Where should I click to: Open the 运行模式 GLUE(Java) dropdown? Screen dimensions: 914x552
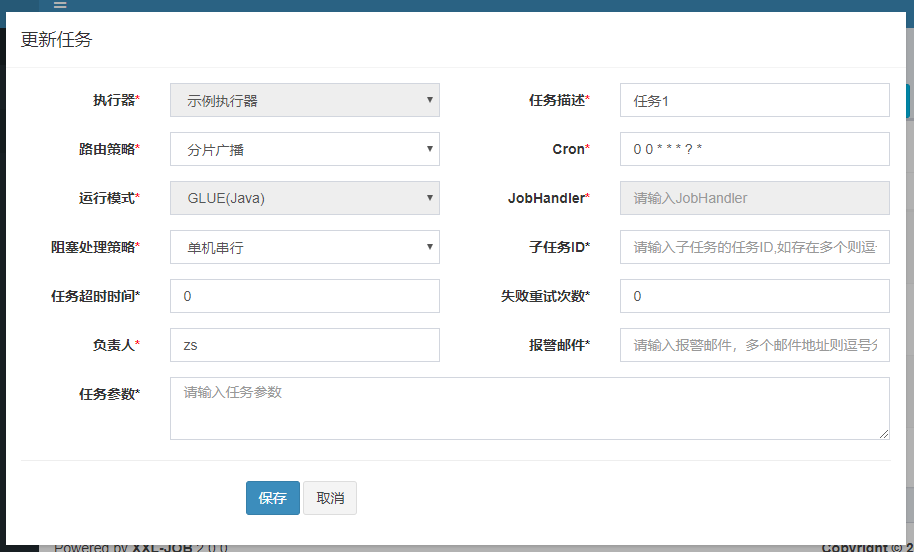tap(304, 198)
